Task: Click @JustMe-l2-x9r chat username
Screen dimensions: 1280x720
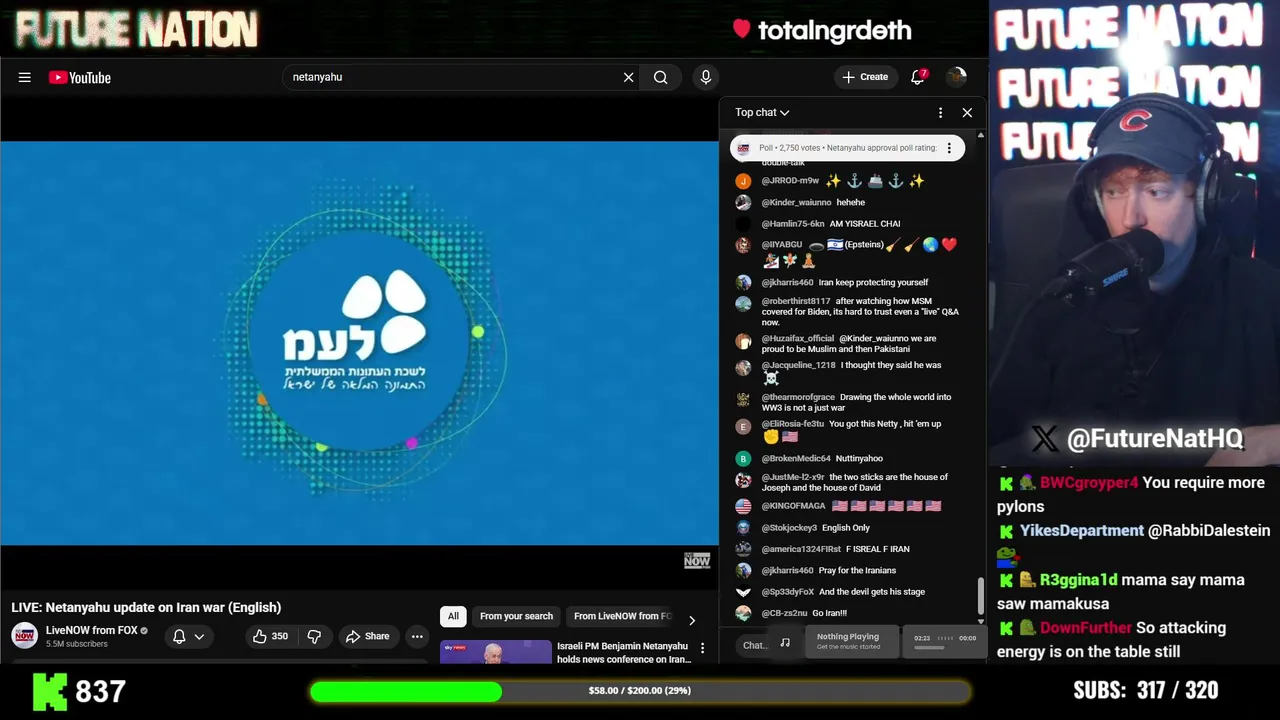Action: coord(793,477)
